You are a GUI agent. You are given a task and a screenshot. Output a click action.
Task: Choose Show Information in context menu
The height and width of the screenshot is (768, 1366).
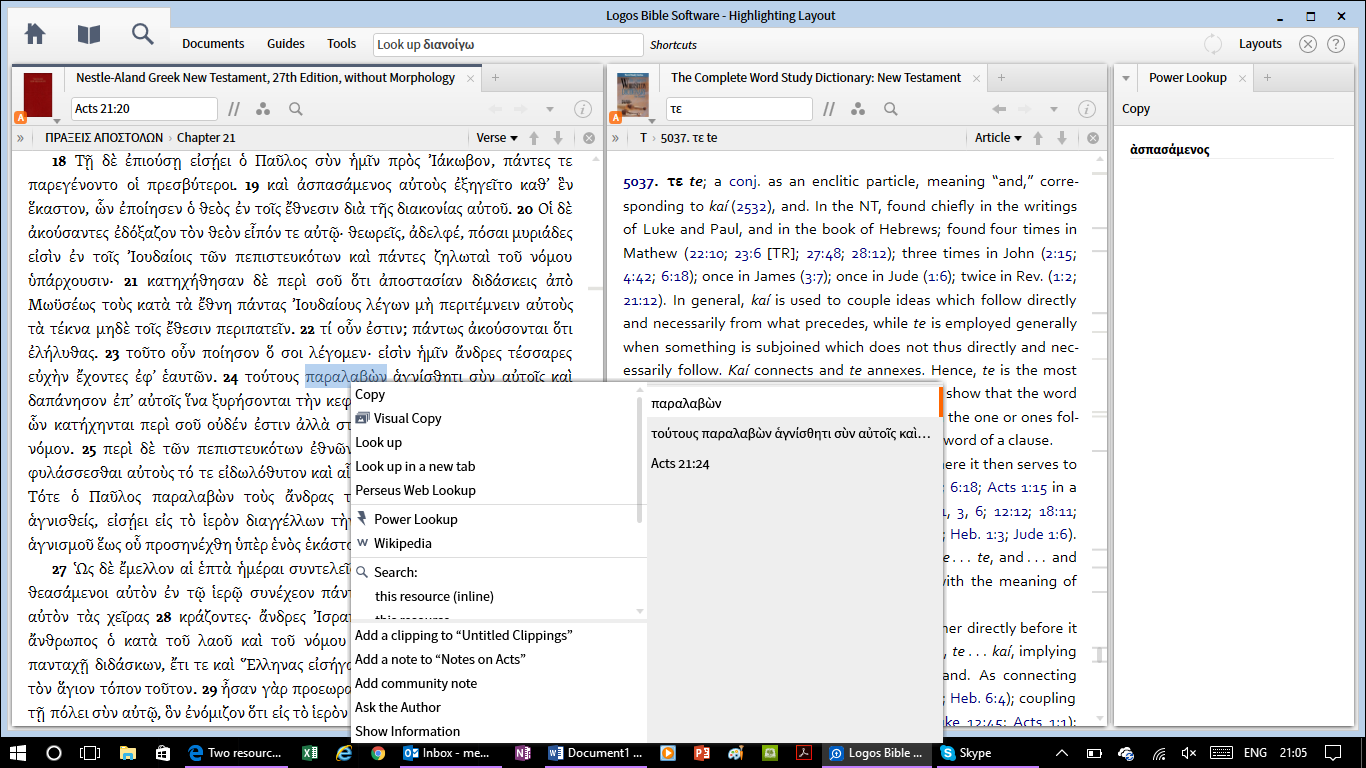click(x=498, y=731)
